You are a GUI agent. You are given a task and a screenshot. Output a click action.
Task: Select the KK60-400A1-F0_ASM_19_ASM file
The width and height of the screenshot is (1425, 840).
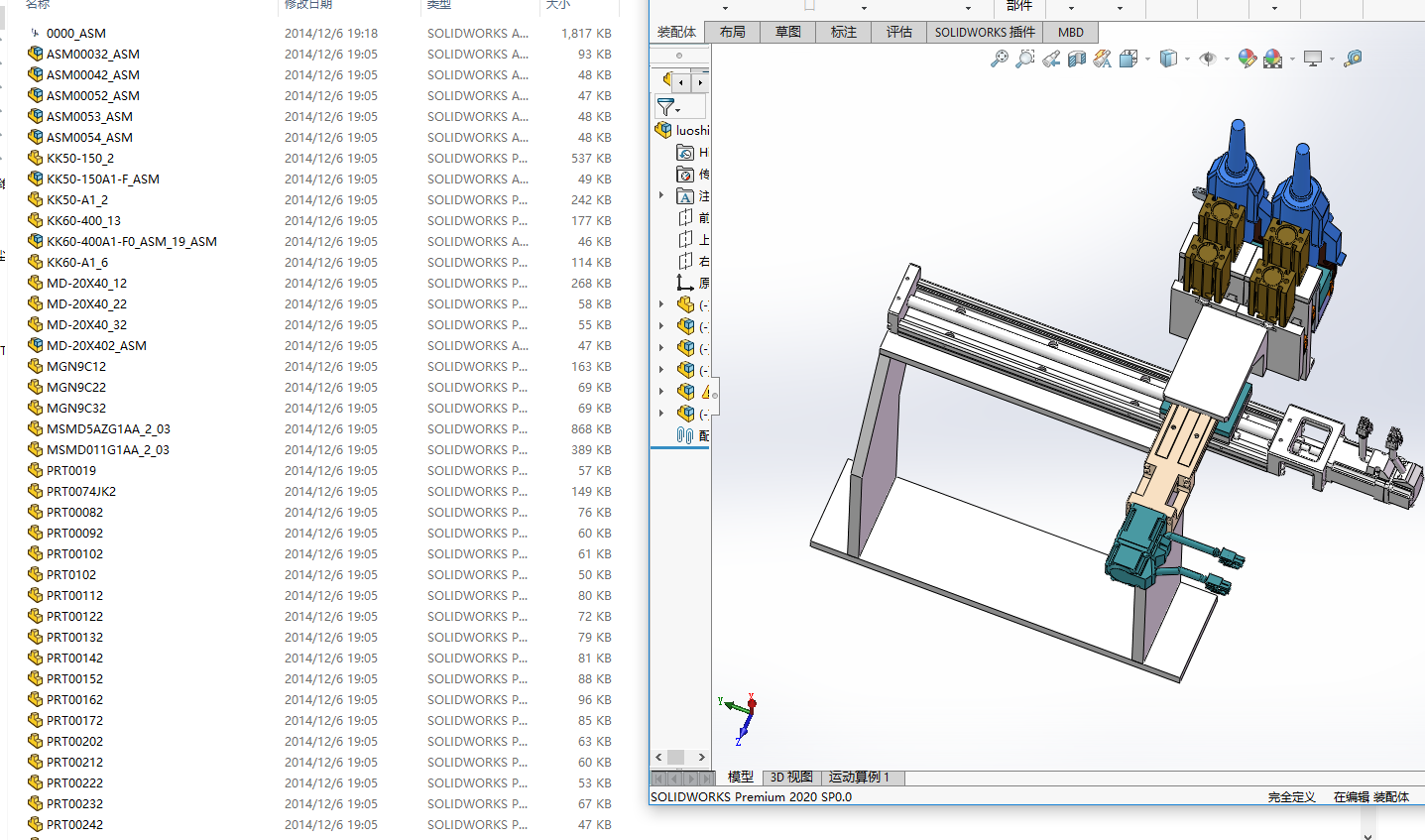131,241
